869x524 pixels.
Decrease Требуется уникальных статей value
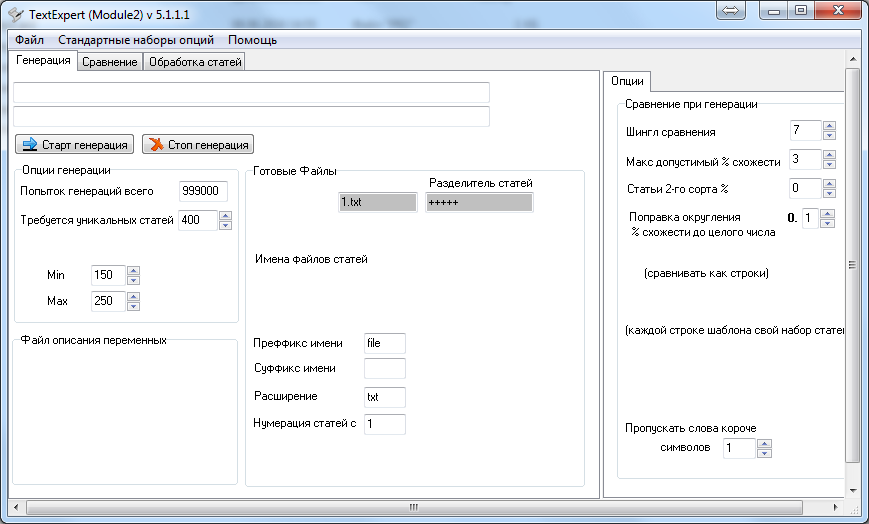226,225
